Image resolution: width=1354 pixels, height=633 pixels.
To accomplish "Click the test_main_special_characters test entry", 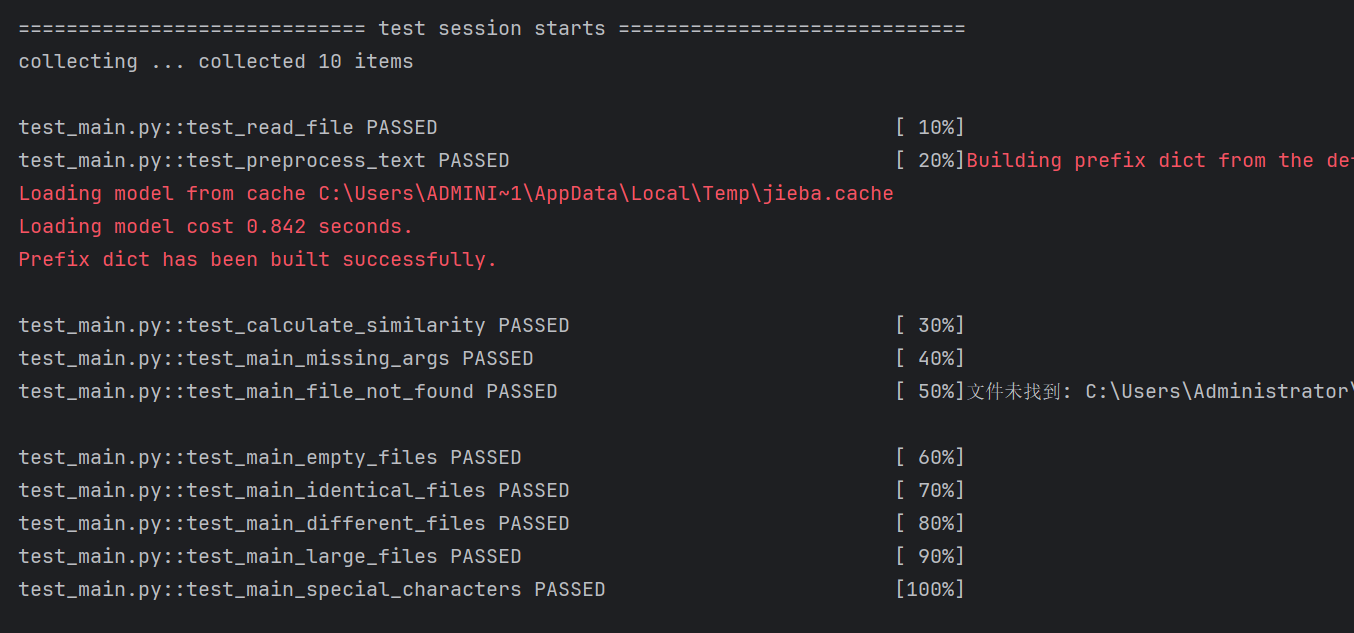I will (311, 589).
